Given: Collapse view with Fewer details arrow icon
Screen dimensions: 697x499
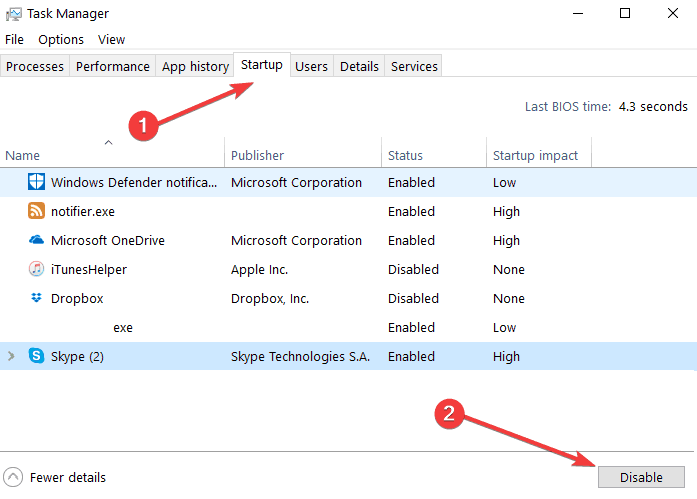Looking at the screenshot, I should click(x=14, y=477).
